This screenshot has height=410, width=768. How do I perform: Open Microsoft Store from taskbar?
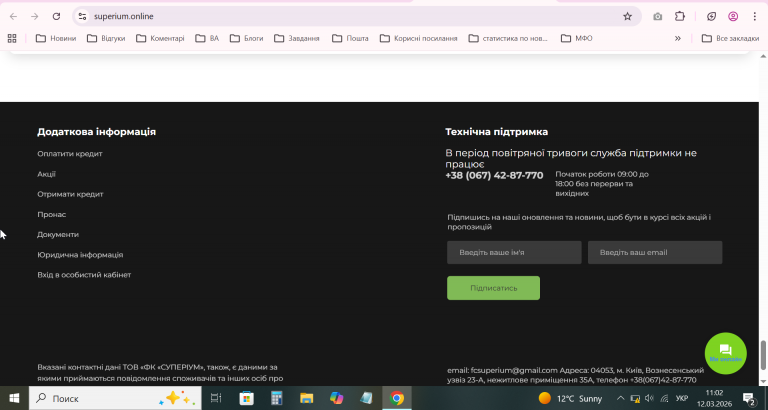click(x=246, y=398)
